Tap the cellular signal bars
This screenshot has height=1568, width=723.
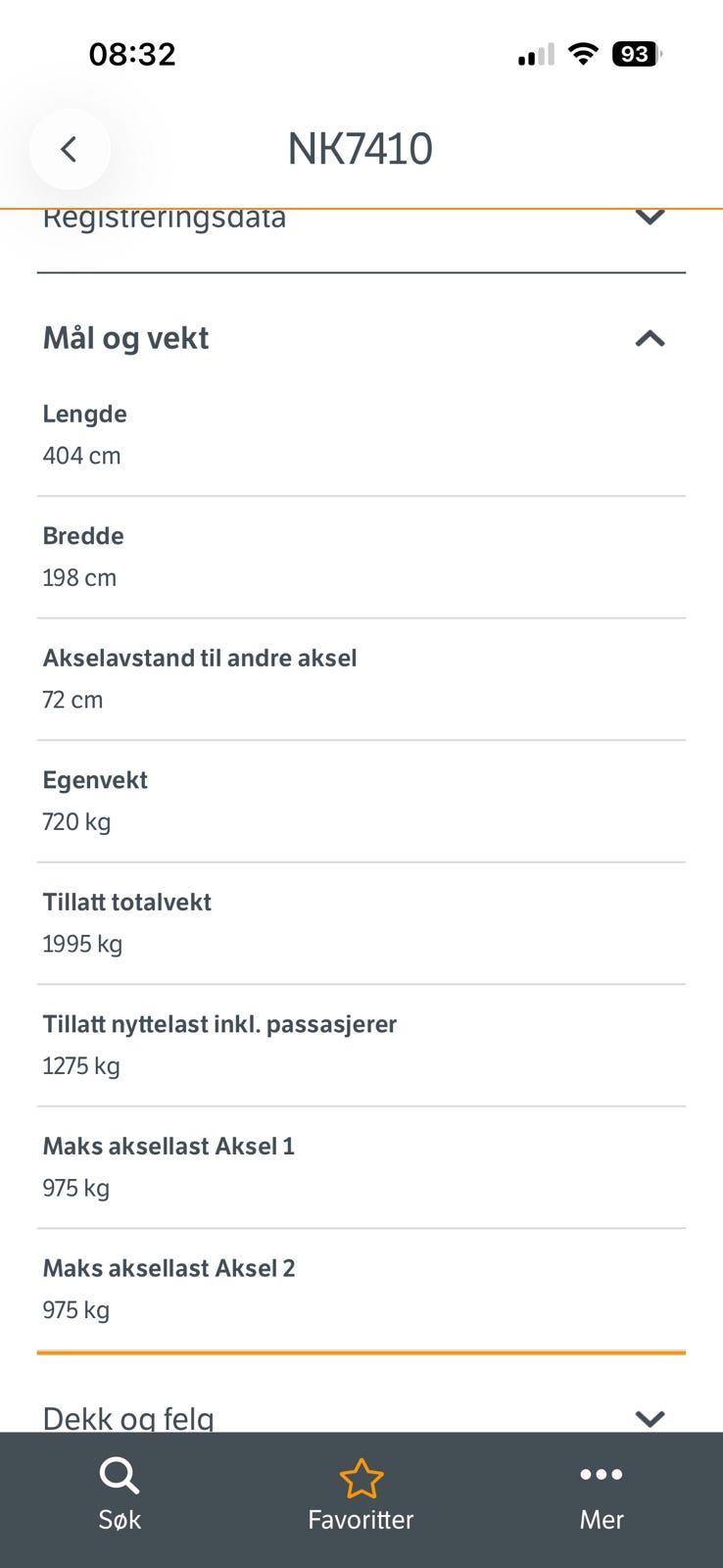(536, 55)
